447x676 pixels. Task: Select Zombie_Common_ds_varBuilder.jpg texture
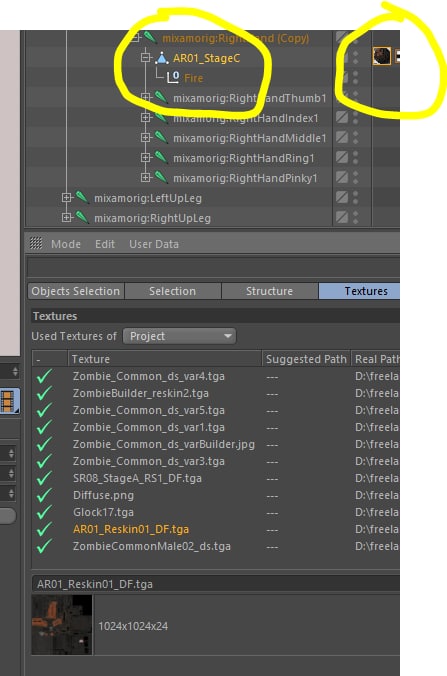[x=164, y=444]
